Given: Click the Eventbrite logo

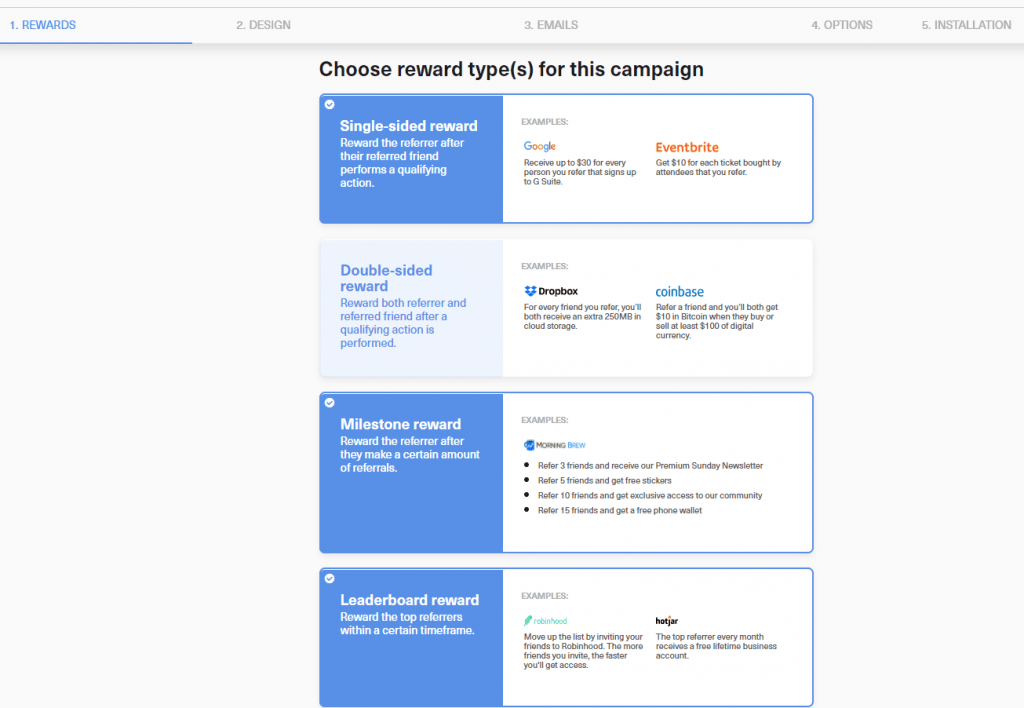Looking at the screenshot, I should pyautogui.click(x=687, y=147).
